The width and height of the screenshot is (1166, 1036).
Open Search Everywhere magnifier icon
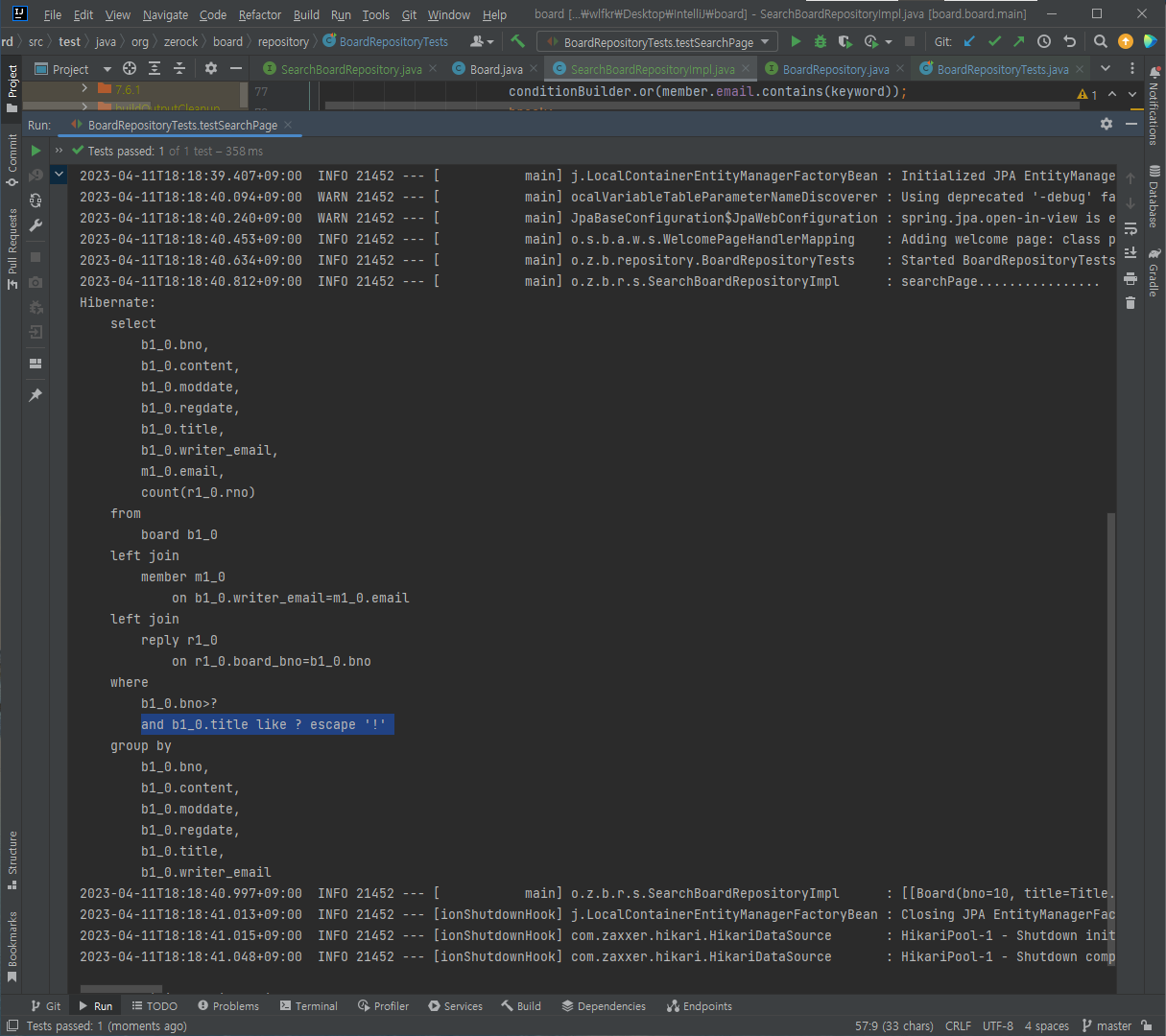pos(1101,41)
